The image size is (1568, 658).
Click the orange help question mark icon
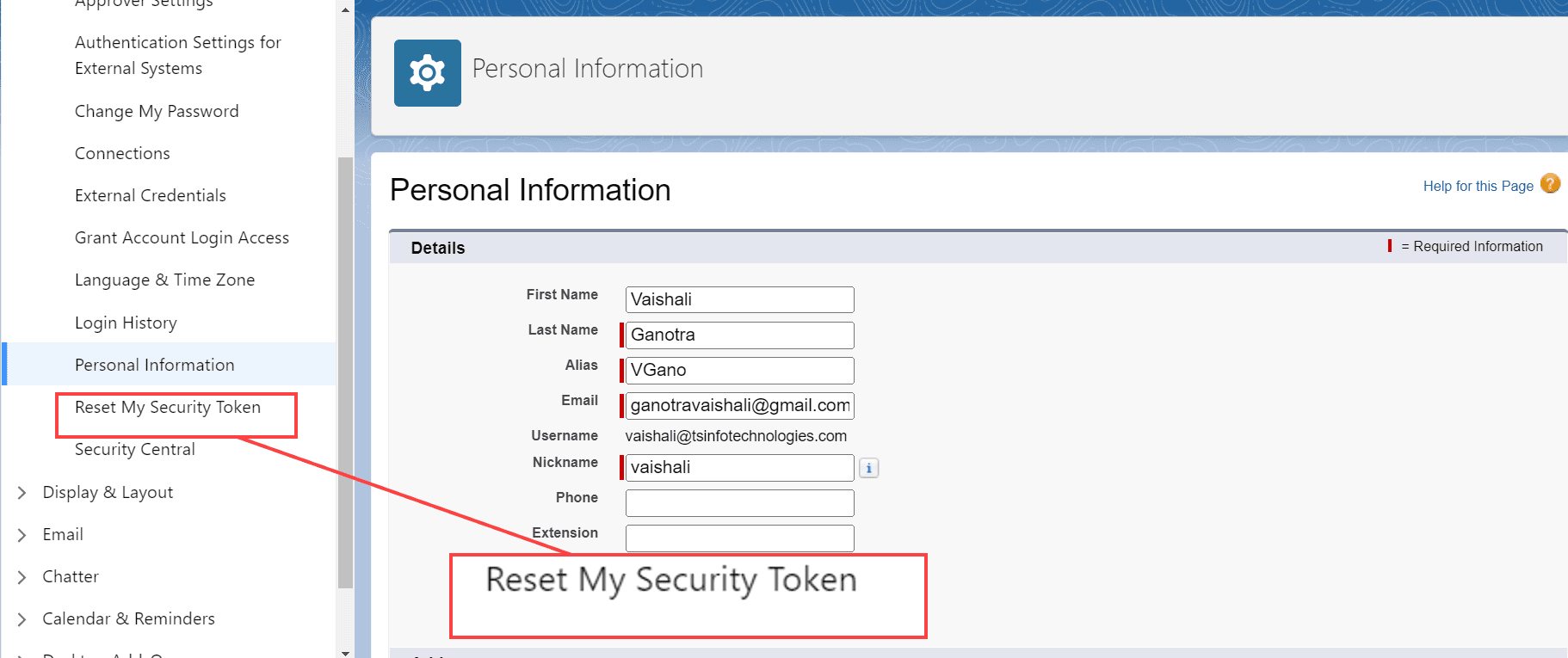pyautogui.click(x=1549, y=183)
